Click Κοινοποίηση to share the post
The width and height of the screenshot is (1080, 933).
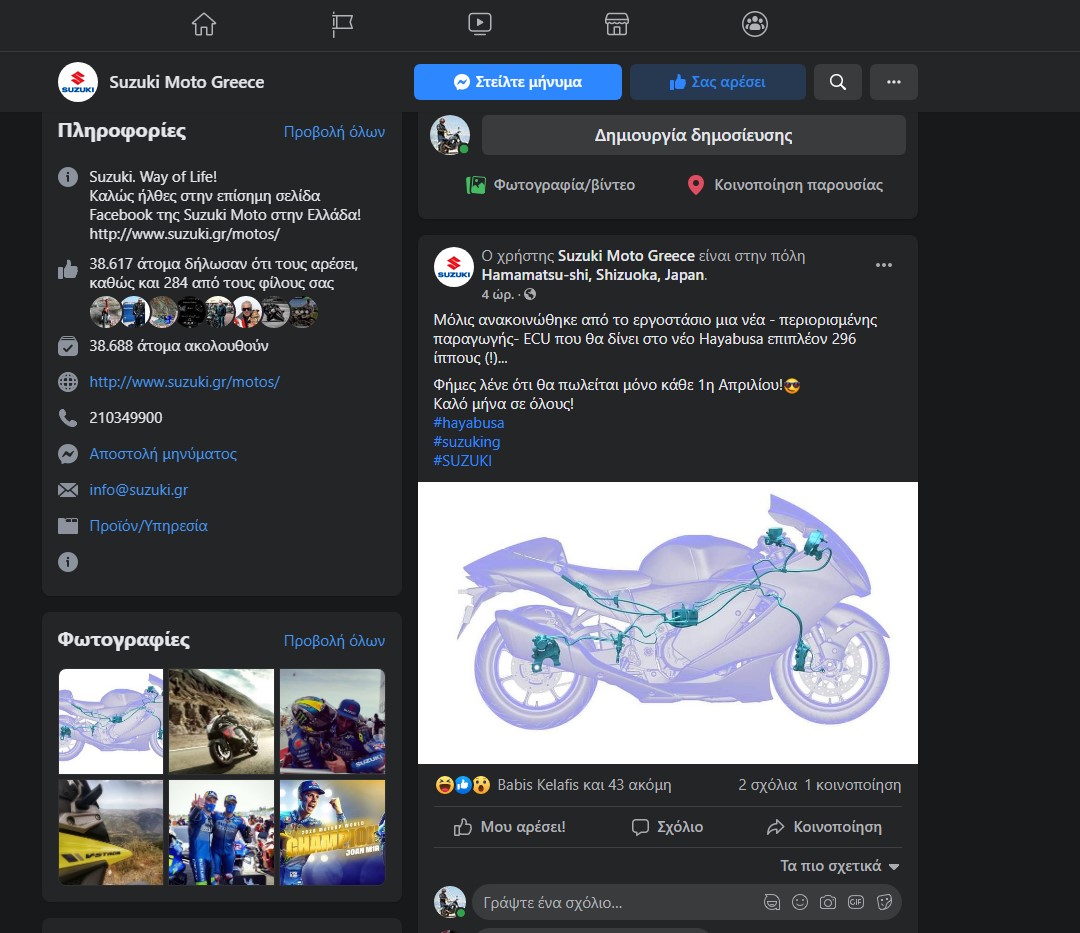824,827
